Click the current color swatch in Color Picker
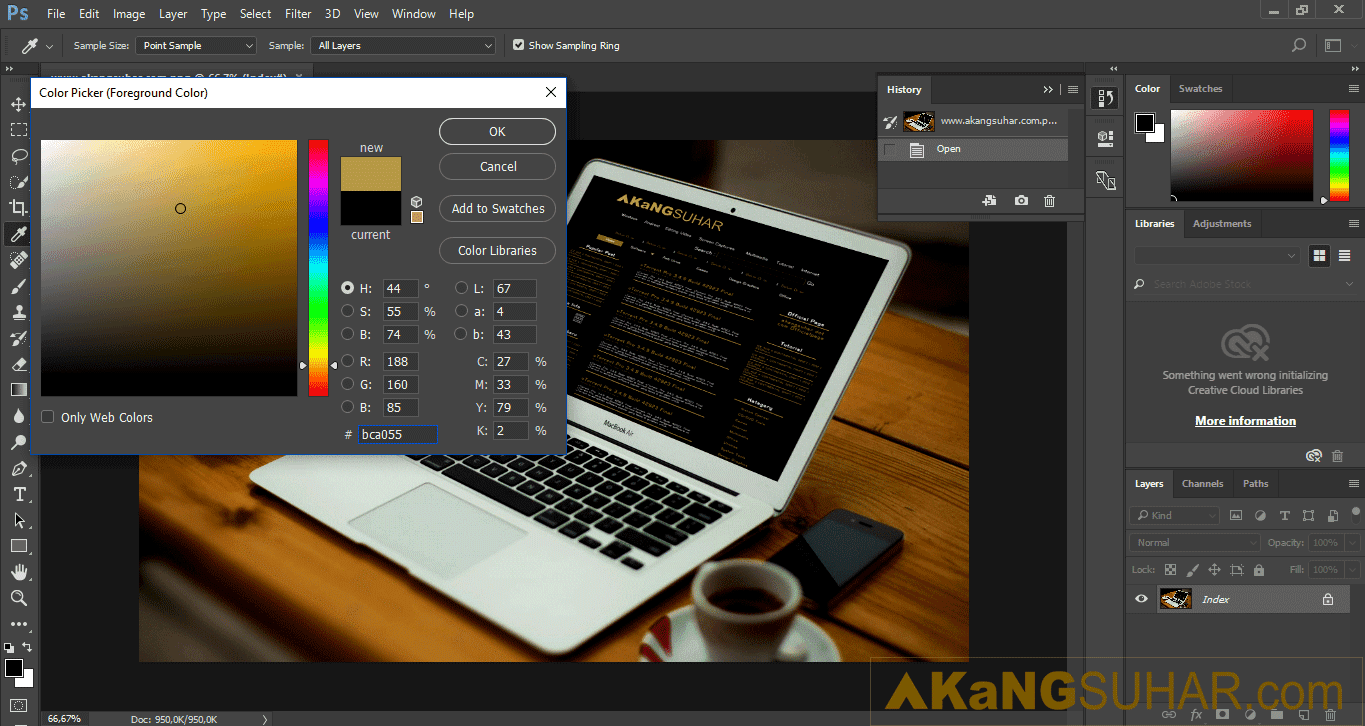The image size is (1365, 726). [371, 208]
